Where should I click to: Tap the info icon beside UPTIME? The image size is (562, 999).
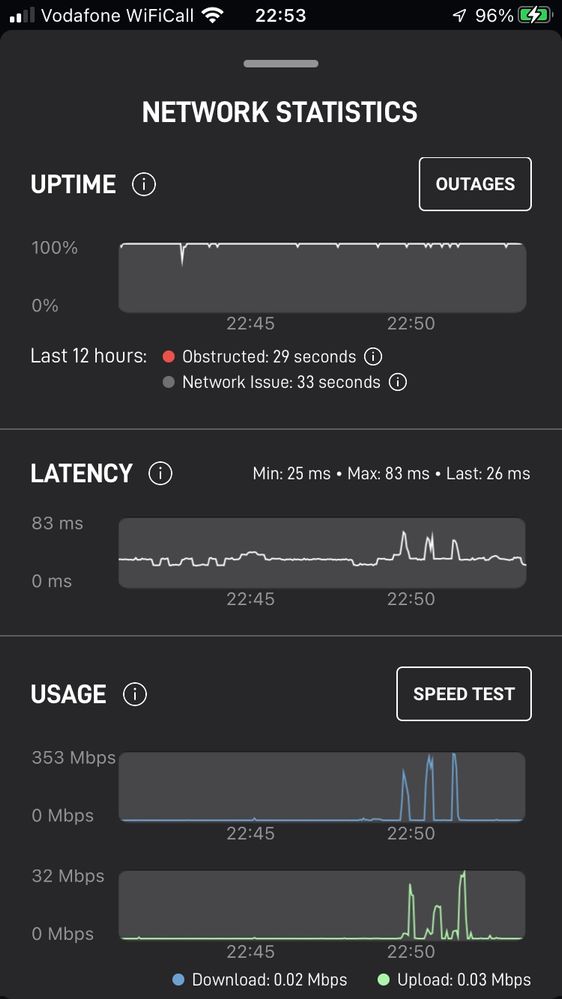[144, 185]
